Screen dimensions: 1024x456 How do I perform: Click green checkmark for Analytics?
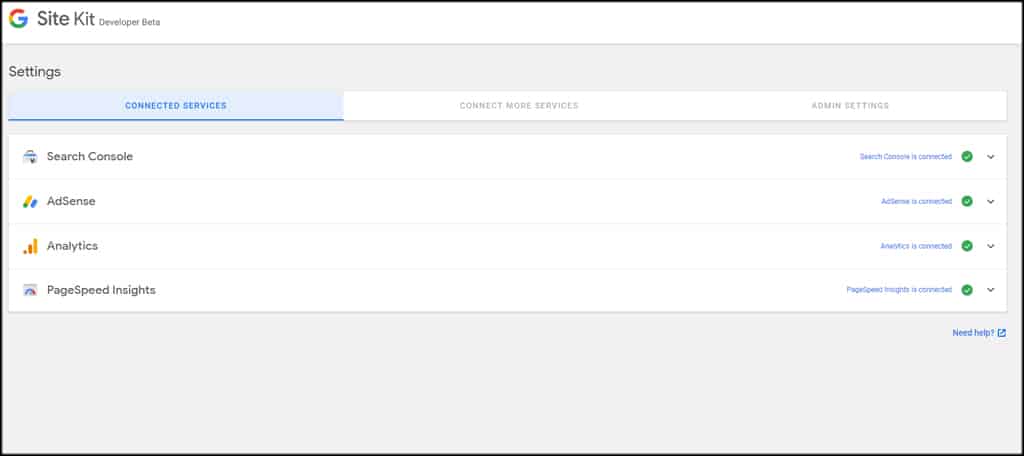point(967,246)
